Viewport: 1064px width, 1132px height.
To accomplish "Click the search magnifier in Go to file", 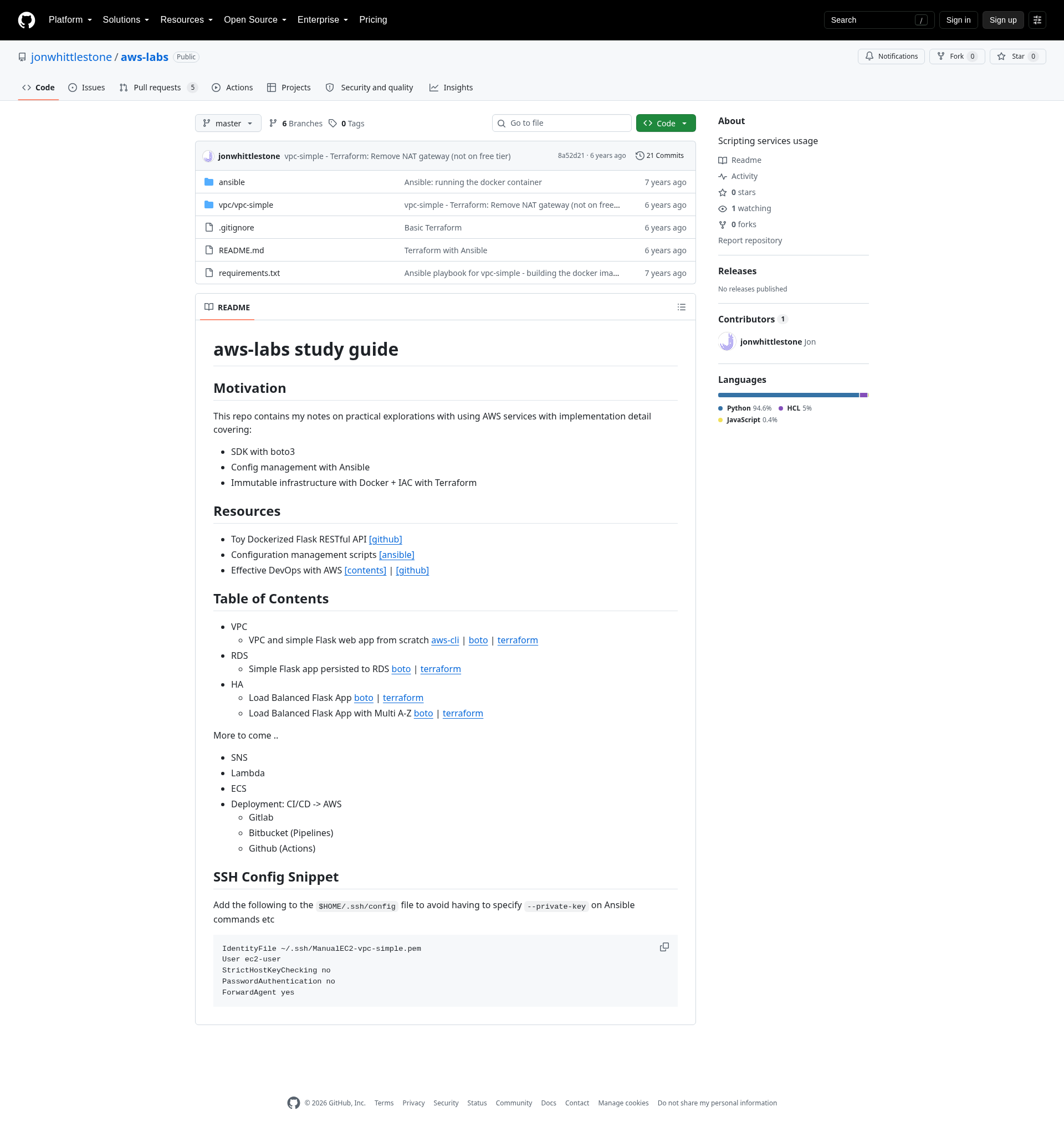I will click(501, 124).
